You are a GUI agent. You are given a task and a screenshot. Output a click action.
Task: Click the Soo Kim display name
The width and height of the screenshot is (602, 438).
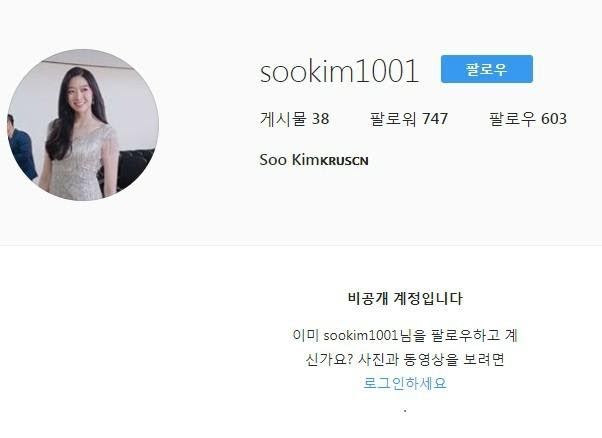pos(289,160)
